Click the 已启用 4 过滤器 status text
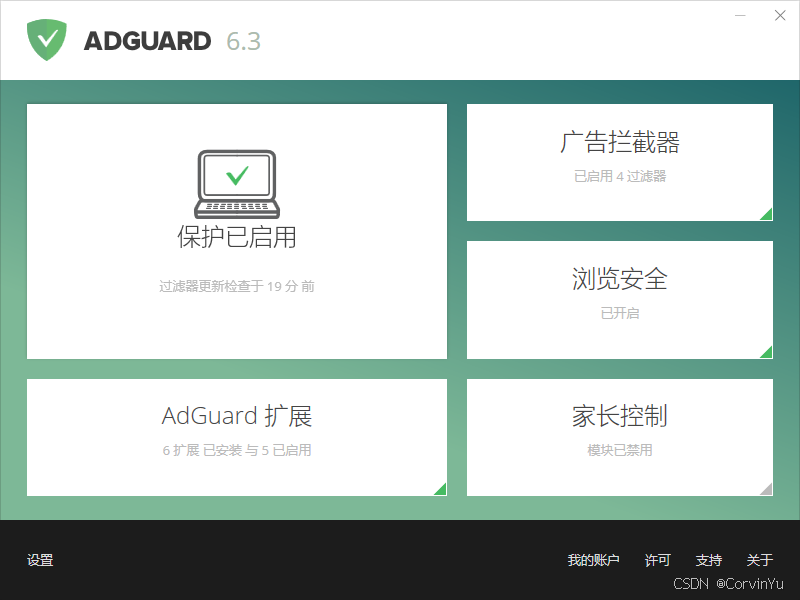Viewport: 800px width, 600px height. coord(620,177)
